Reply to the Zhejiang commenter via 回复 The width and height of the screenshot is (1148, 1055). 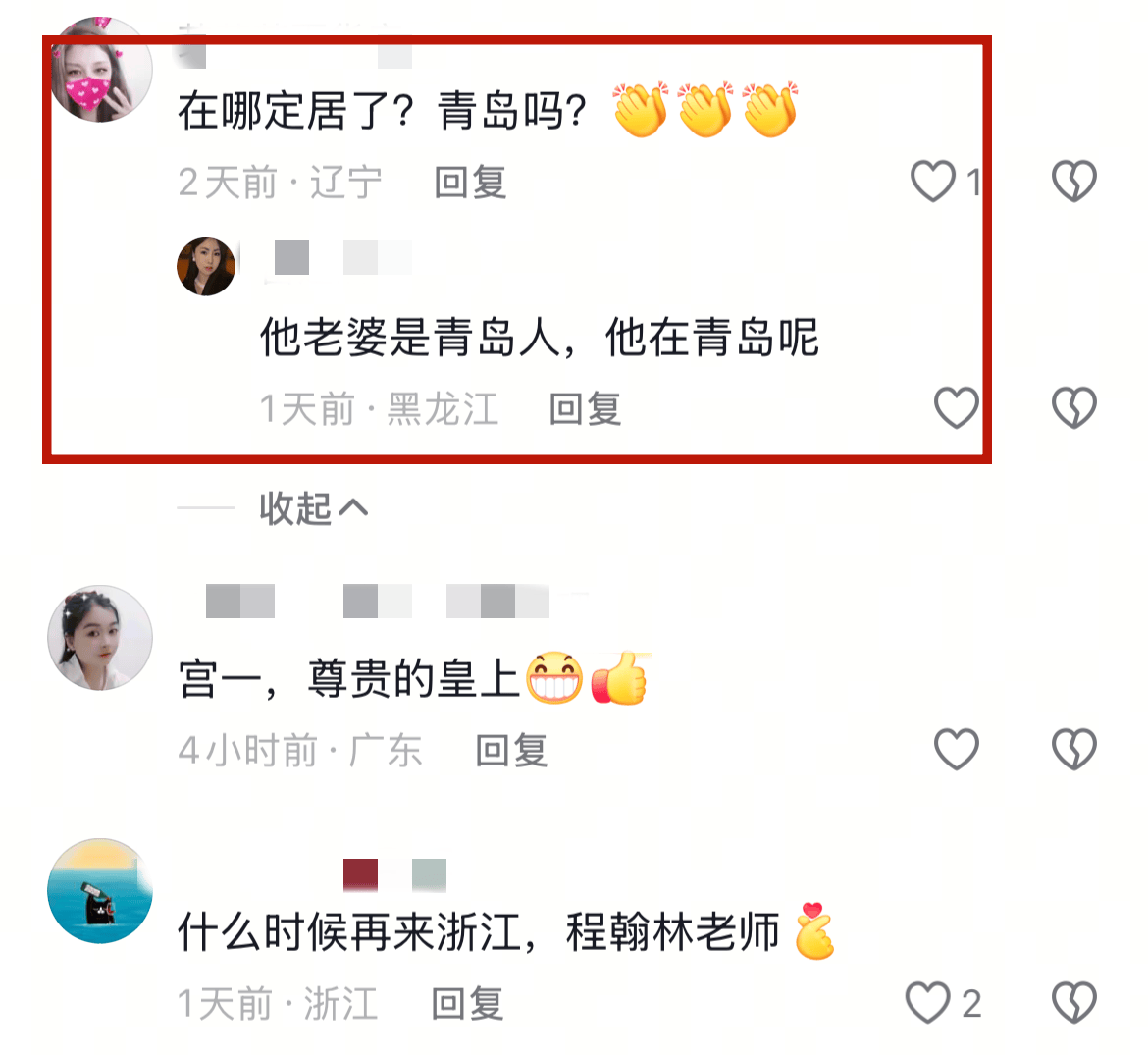(x=467, y=1003)
